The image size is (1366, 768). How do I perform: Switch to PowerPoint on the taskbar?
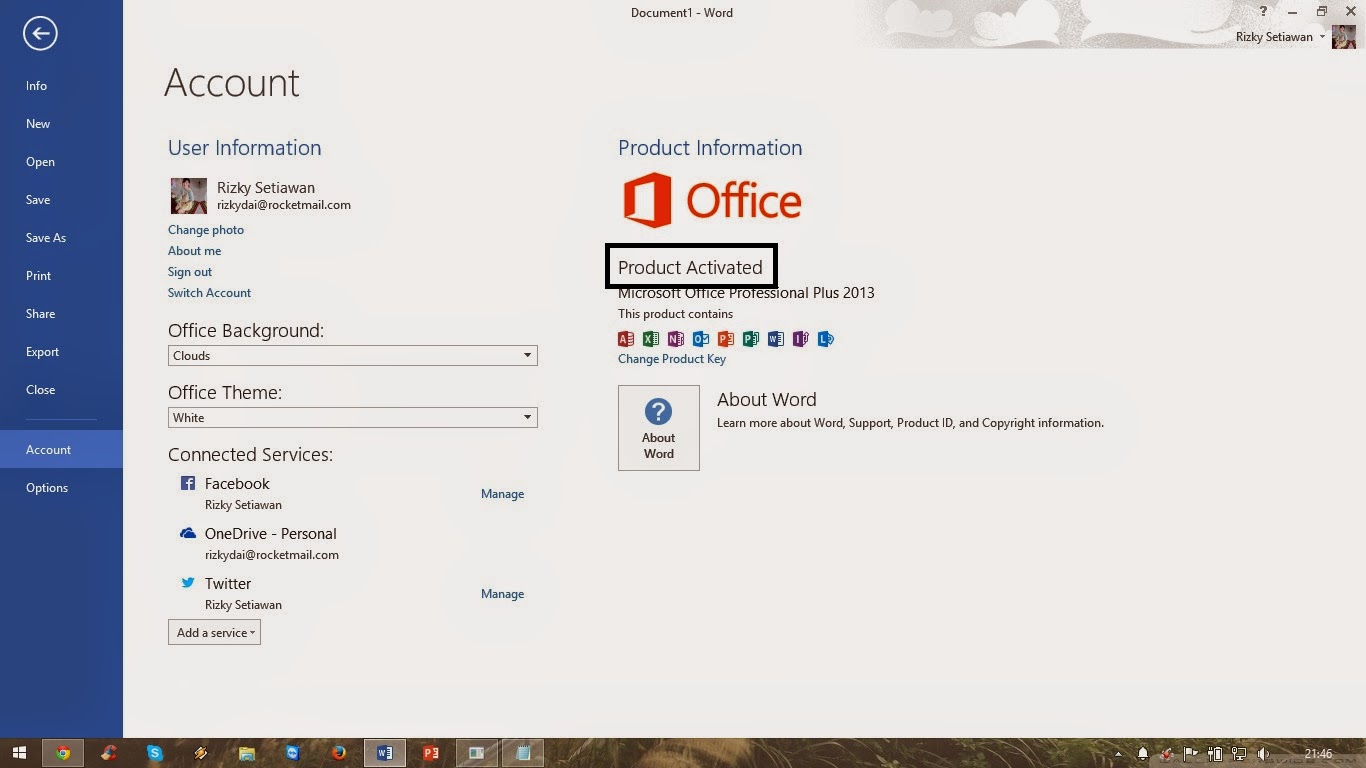[x=431, y=753]
